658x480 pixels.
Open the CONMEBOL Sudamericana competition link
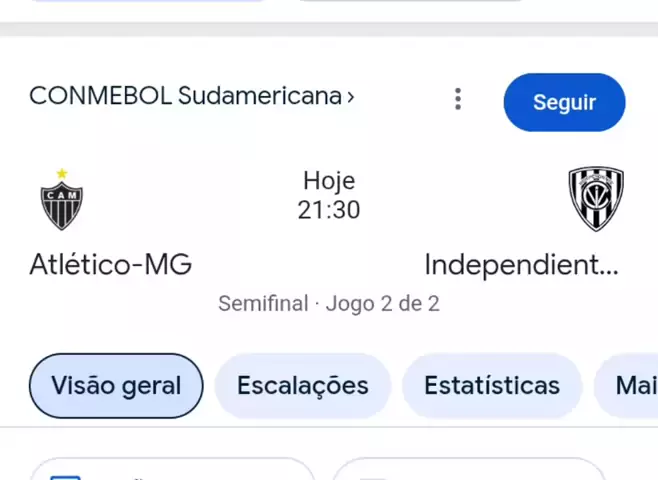[185, 96]
